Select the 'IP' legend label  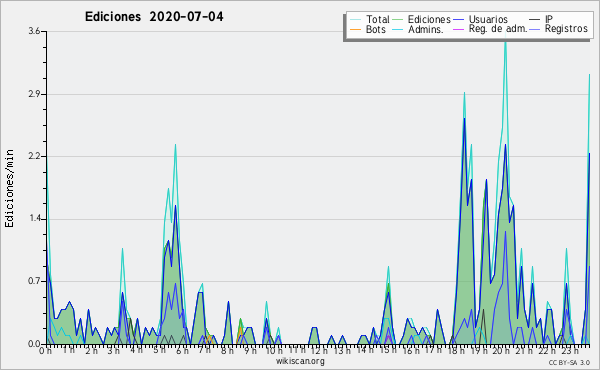(x=549, y=20)
